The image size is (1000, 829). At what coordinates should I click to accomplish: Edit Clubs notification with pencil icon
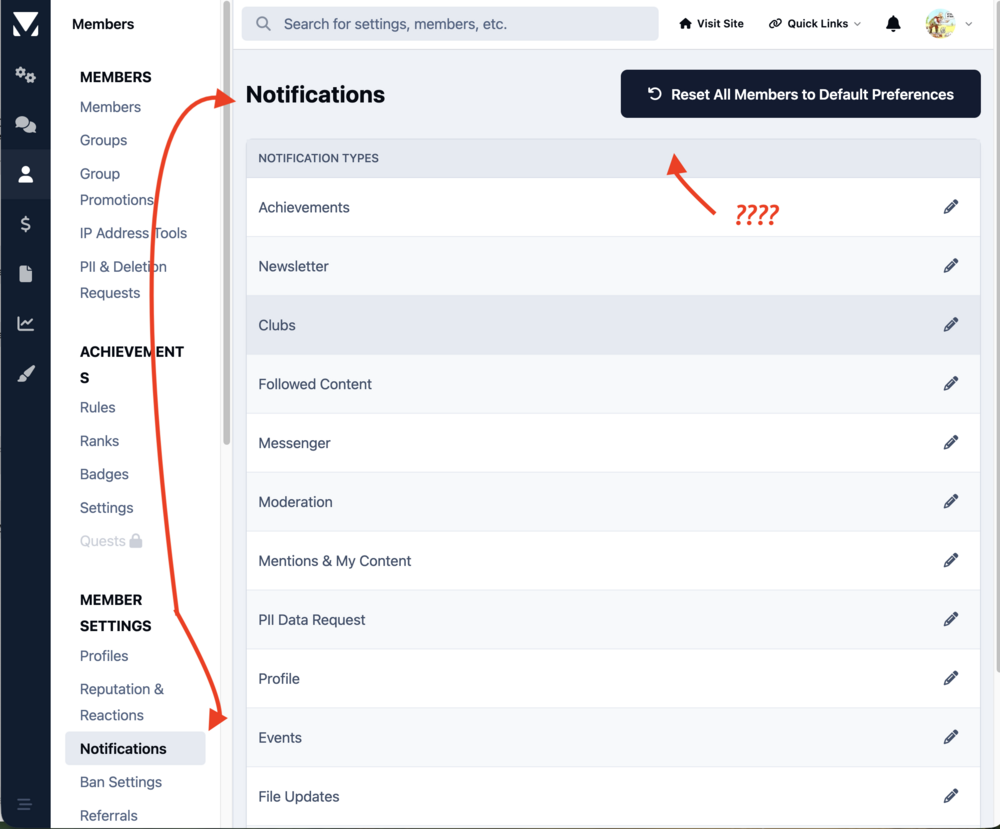click(x=951, y=325)
